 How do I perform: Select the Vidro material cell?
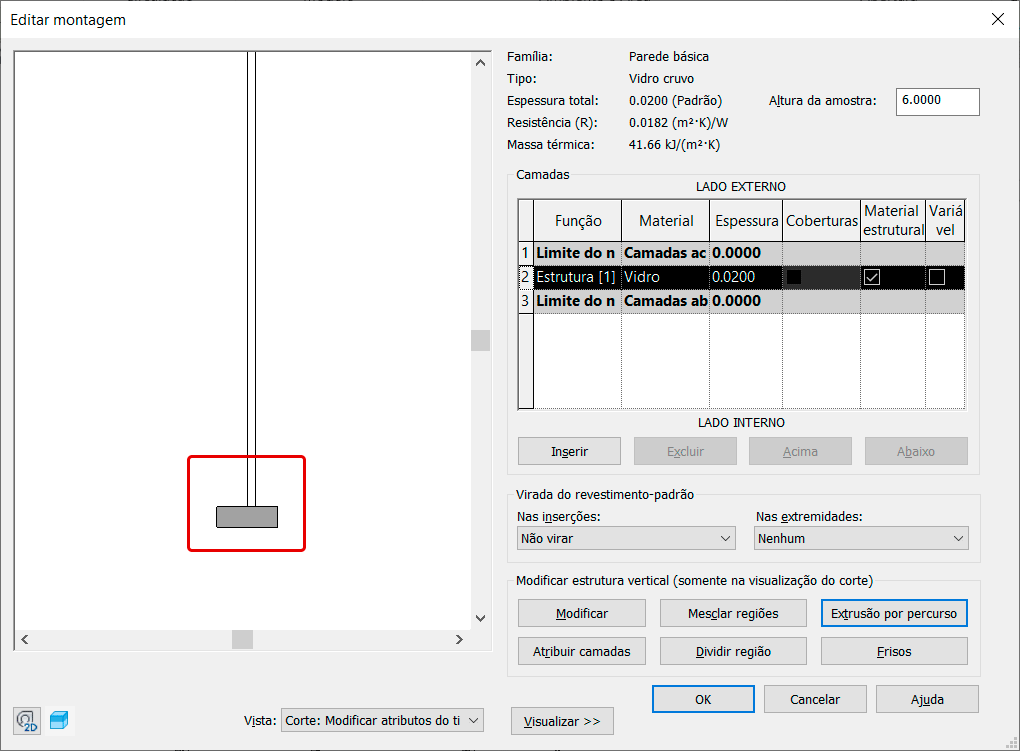click(665, 277)
